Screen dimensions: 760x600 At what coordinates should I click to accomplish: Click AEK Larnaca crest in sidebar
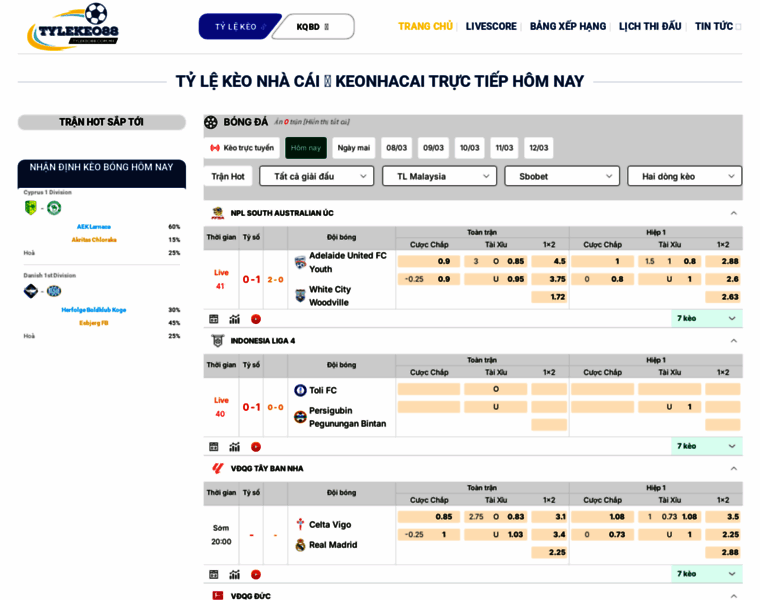pyautogui.click(x=31, y=208)
